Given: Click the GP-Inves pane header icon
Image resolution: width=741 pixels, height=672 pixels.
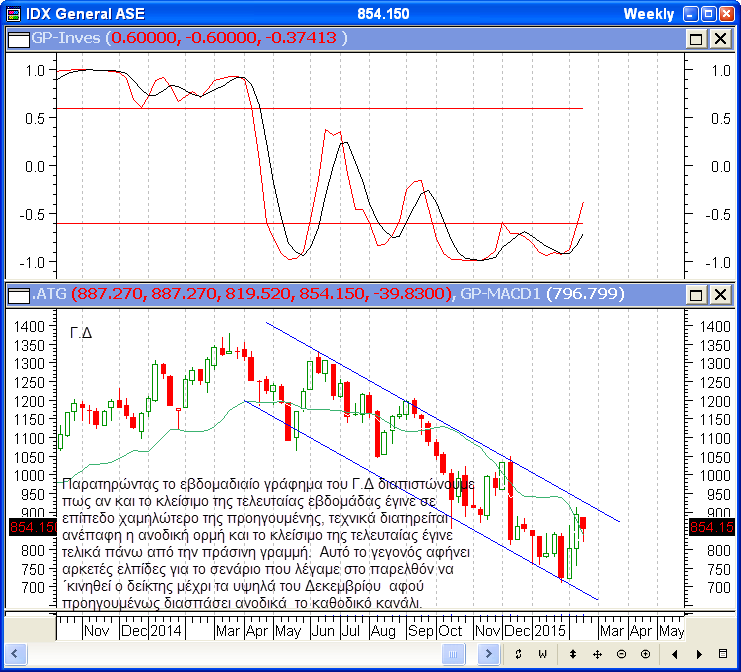Looking at the screenshot, I should click(x=19, y=39).
